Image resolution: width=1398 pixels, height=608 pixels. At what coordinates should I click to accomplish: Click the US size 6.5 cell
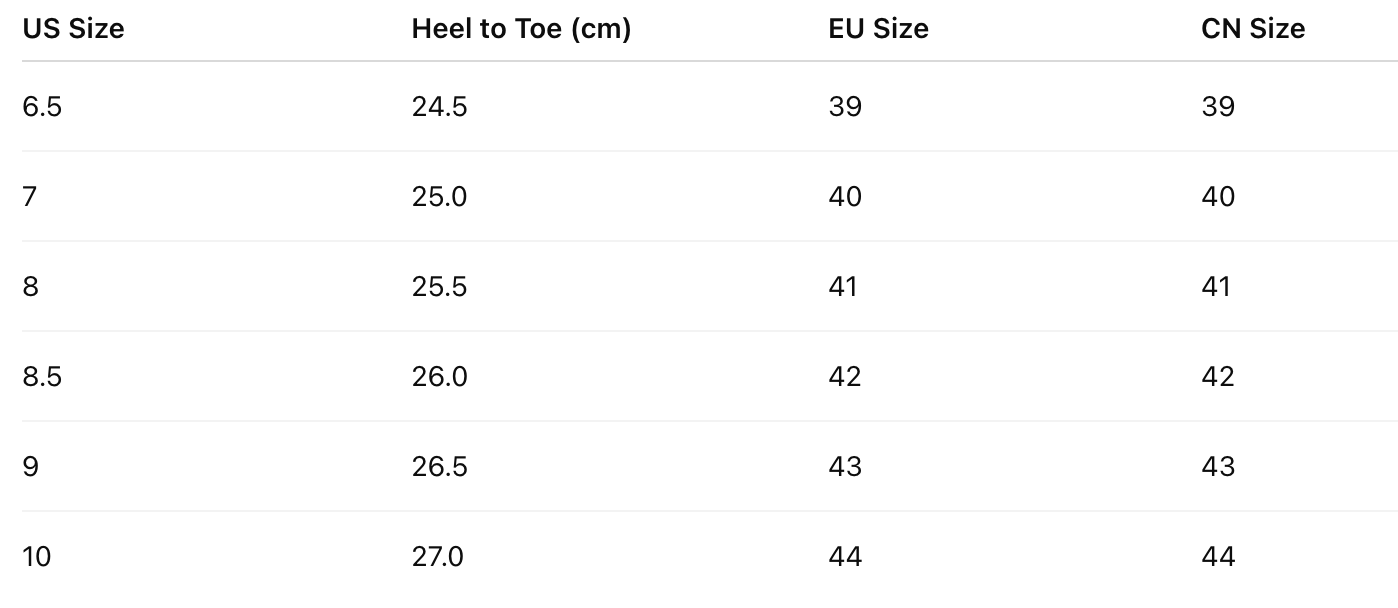(42, 106)
